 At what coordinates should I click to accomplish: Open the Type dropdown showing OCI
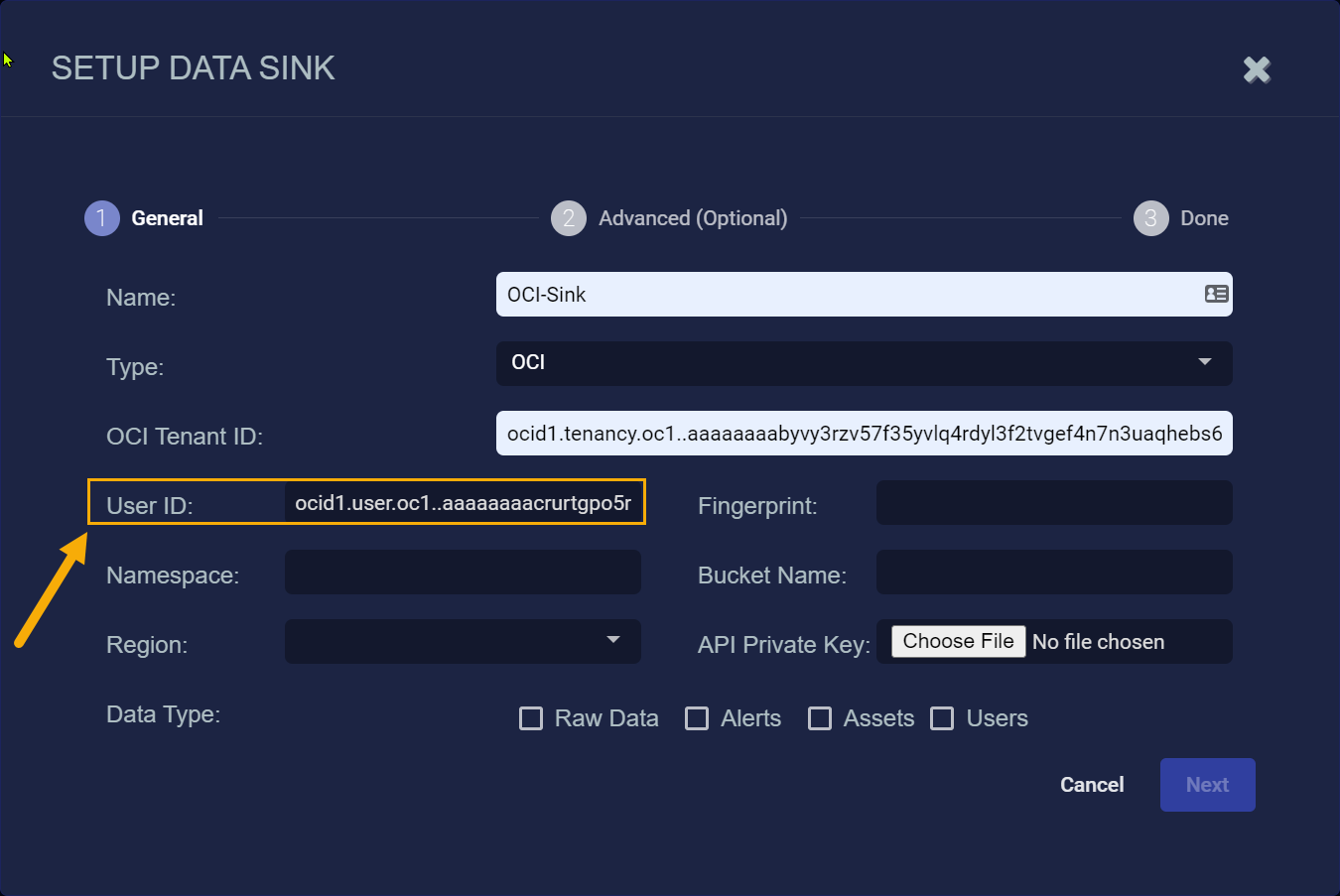click(864, 363)
